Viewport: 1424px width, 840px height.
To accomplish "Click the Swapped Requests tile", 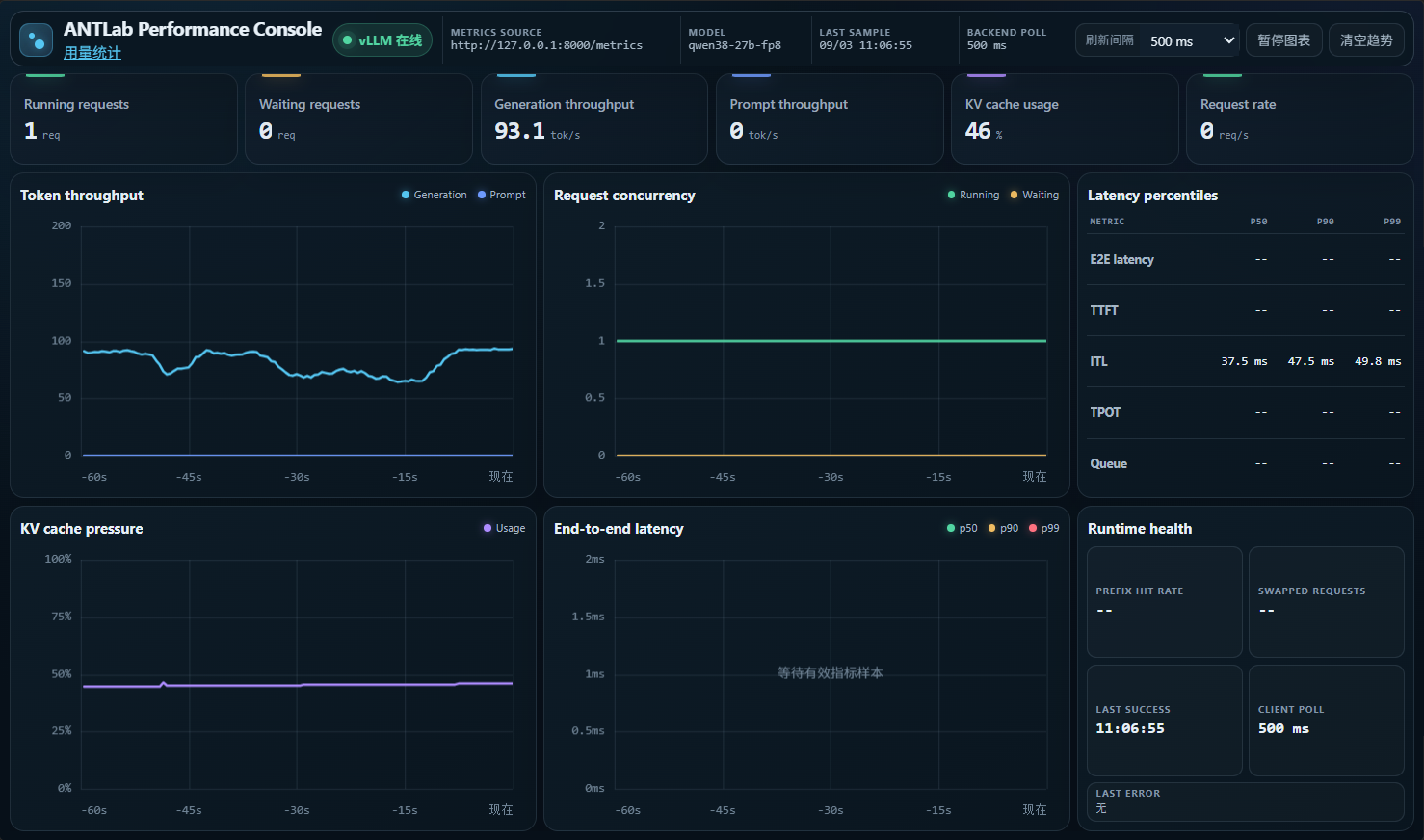I will (1327, 602).
